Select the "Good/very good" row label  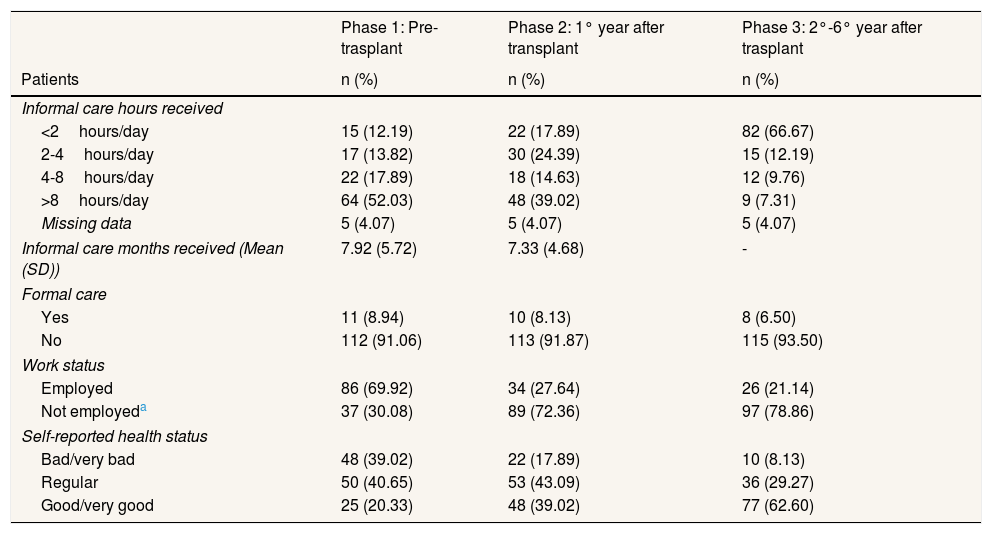[x=97, y=506]
